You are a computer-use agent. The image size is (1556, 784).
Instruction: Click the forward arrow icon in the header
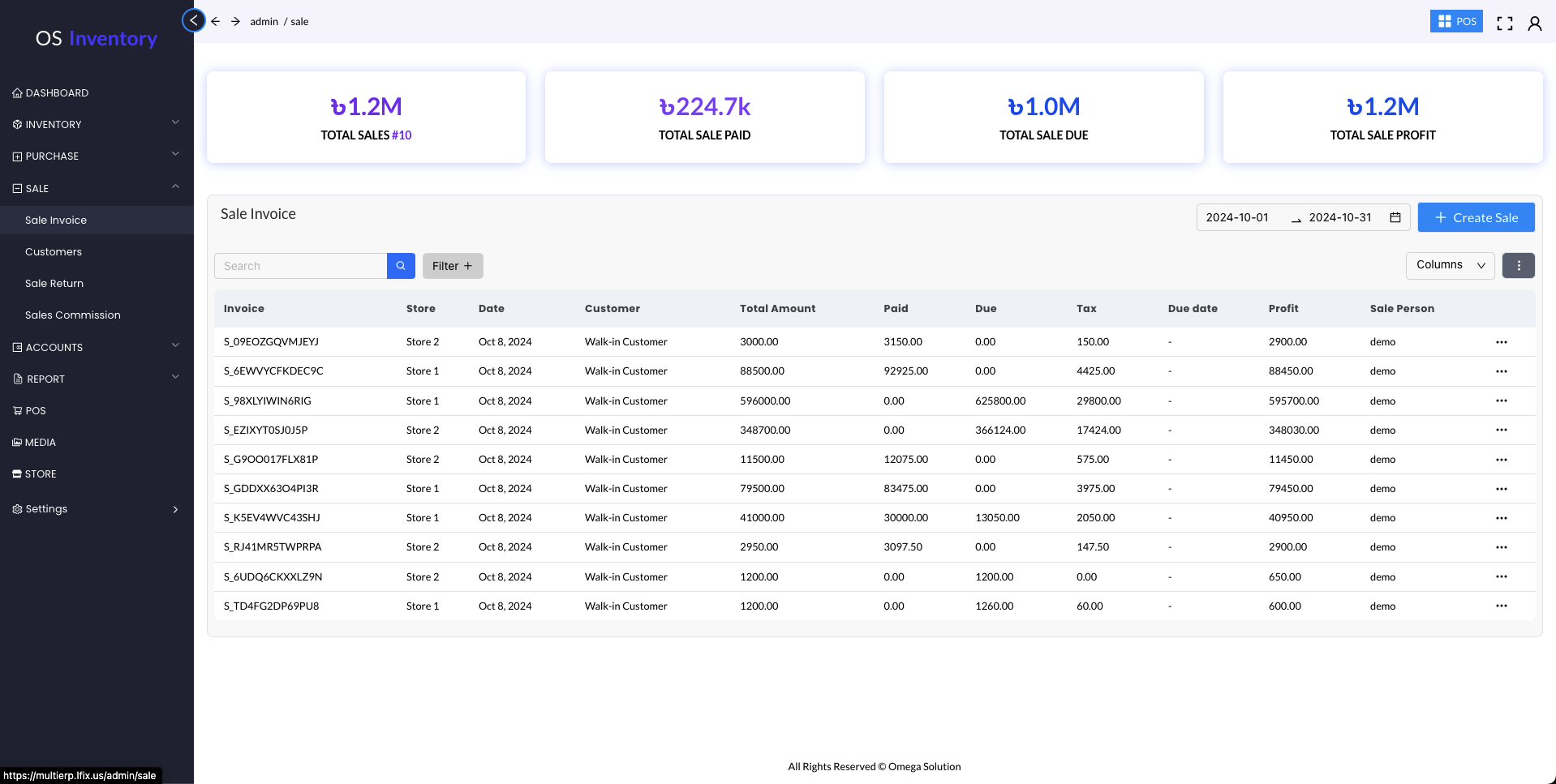point(235,22)
